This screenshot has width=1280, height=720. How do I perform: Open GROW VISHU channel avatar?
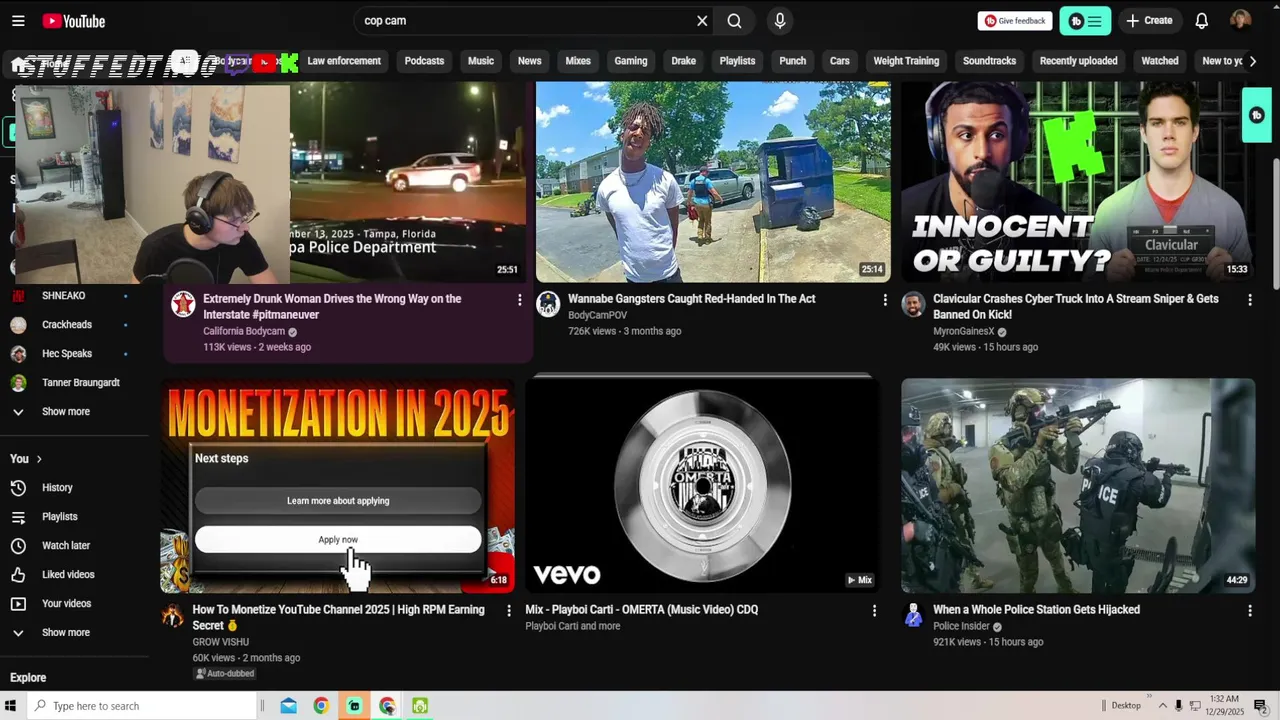pos(173,615)
